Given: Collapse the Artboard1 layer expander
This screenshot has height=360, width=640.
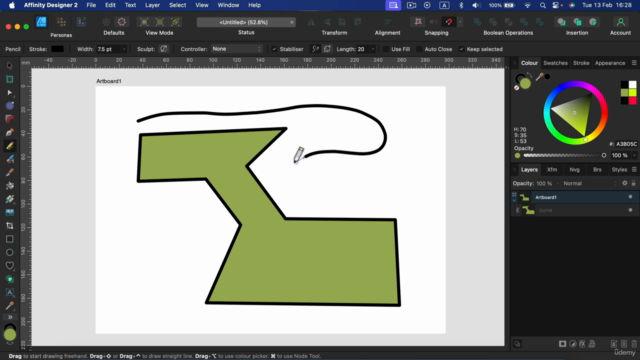Looking at the screenshot, I should (514, 199).
